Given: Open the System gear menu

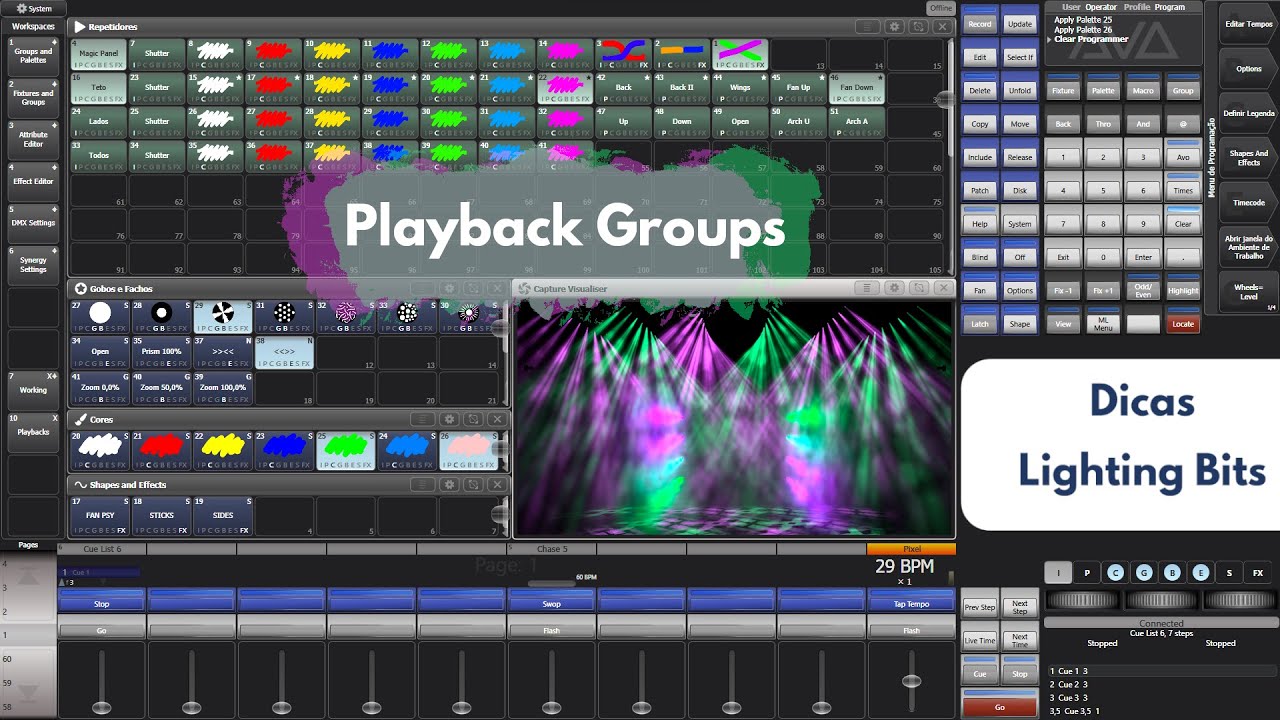Looking at the screenshot, I should pyautogui.click(x=34, y=8).
